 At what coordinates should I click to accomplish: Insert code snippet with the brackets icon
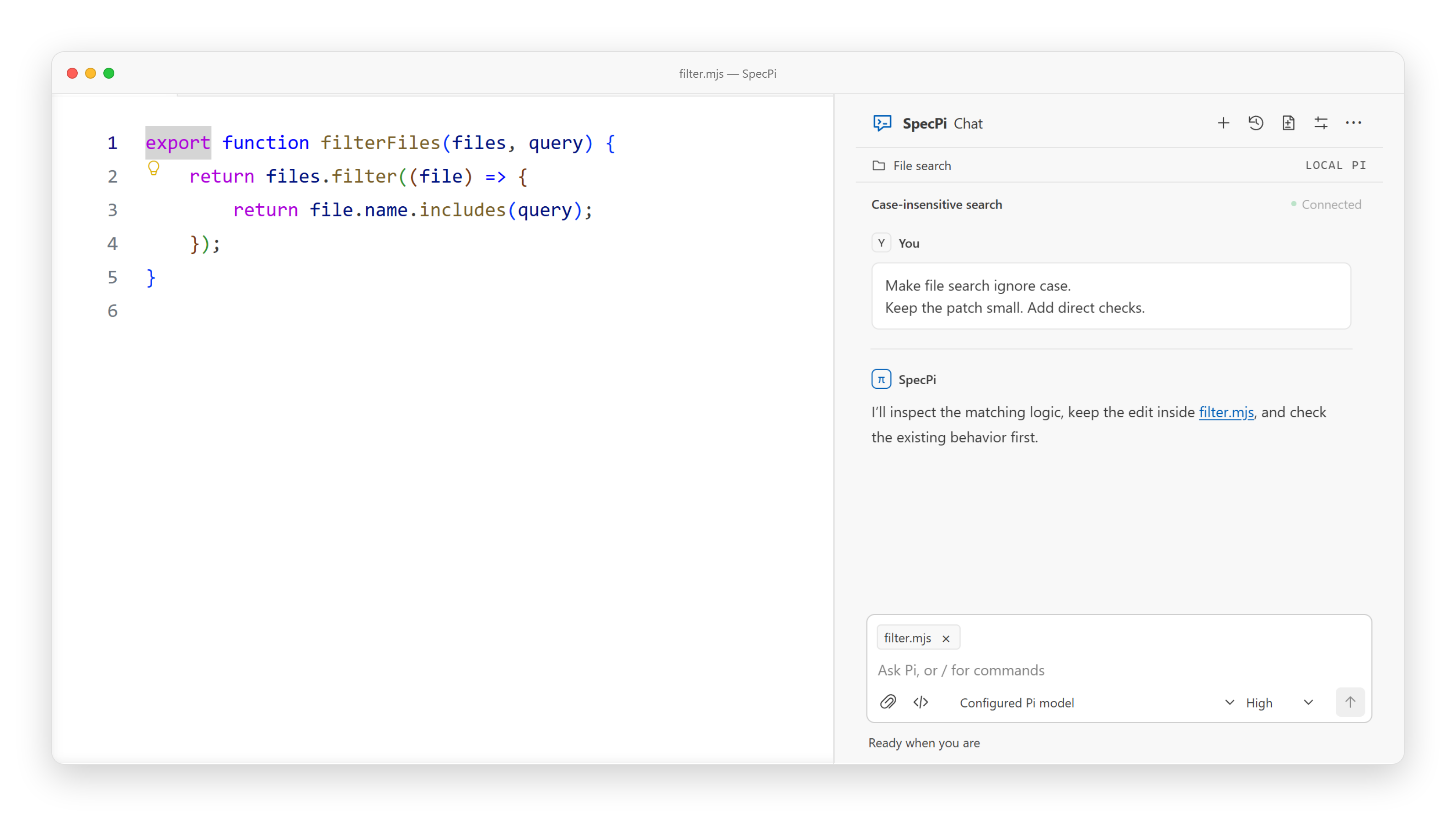pyautogui.click(x=921, y=702)
